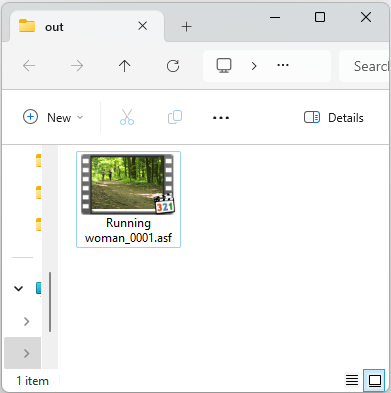Navigate up one folder level
Image resolution: width=391 pixels, height=393 pixels.
point(125,66)
